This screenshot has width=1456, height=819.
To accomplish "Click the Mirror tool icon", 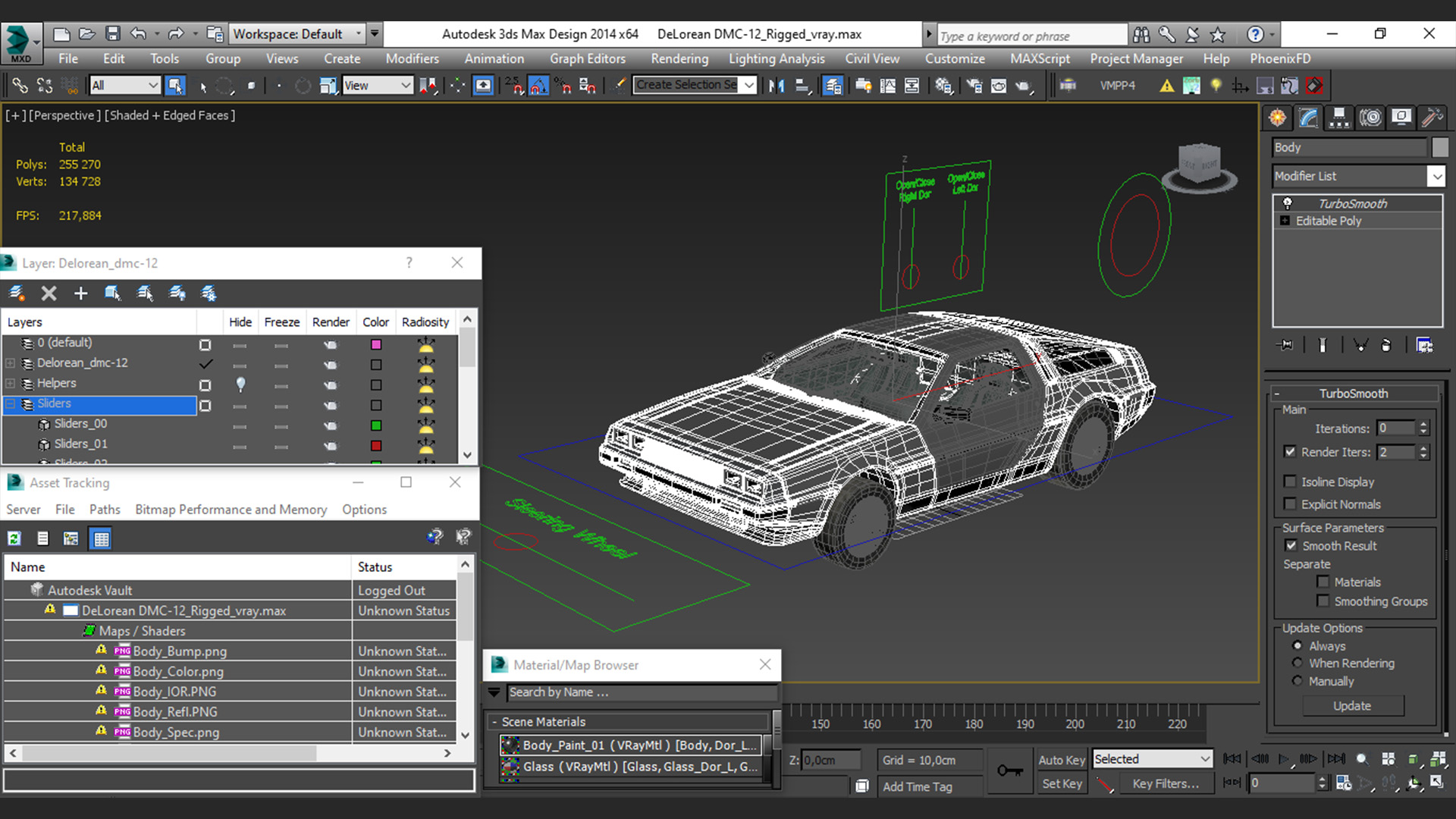I will [777, 86].
